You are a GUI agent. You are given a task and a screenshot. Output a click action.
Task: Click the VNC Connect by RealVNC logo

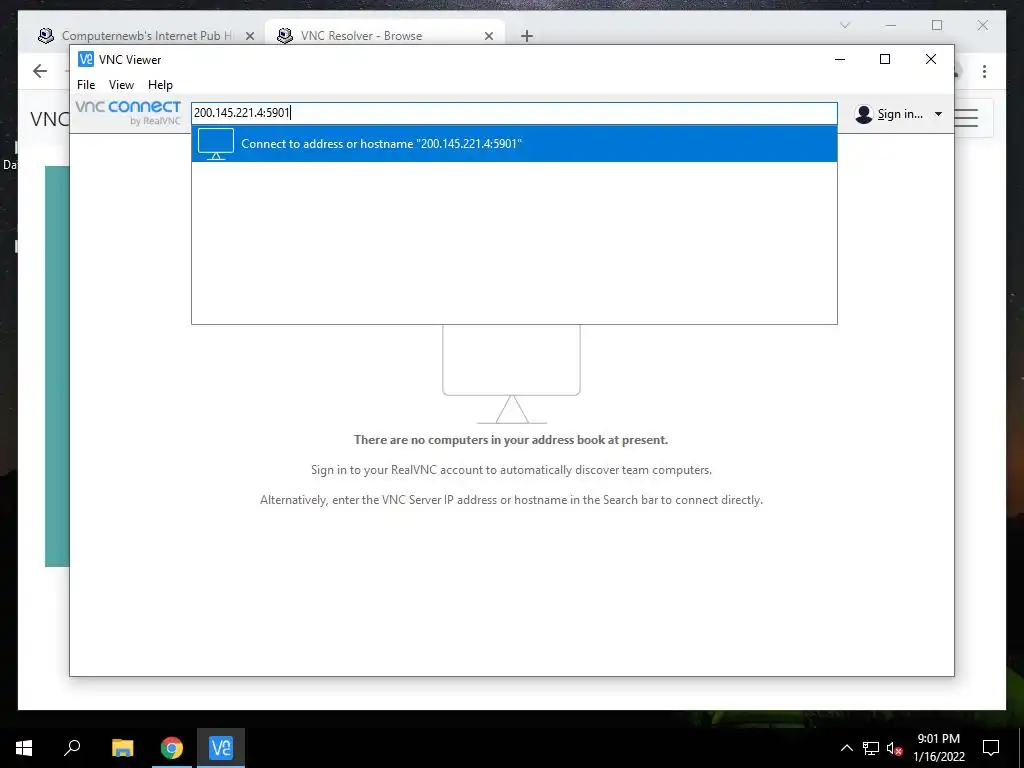point(128,112)
